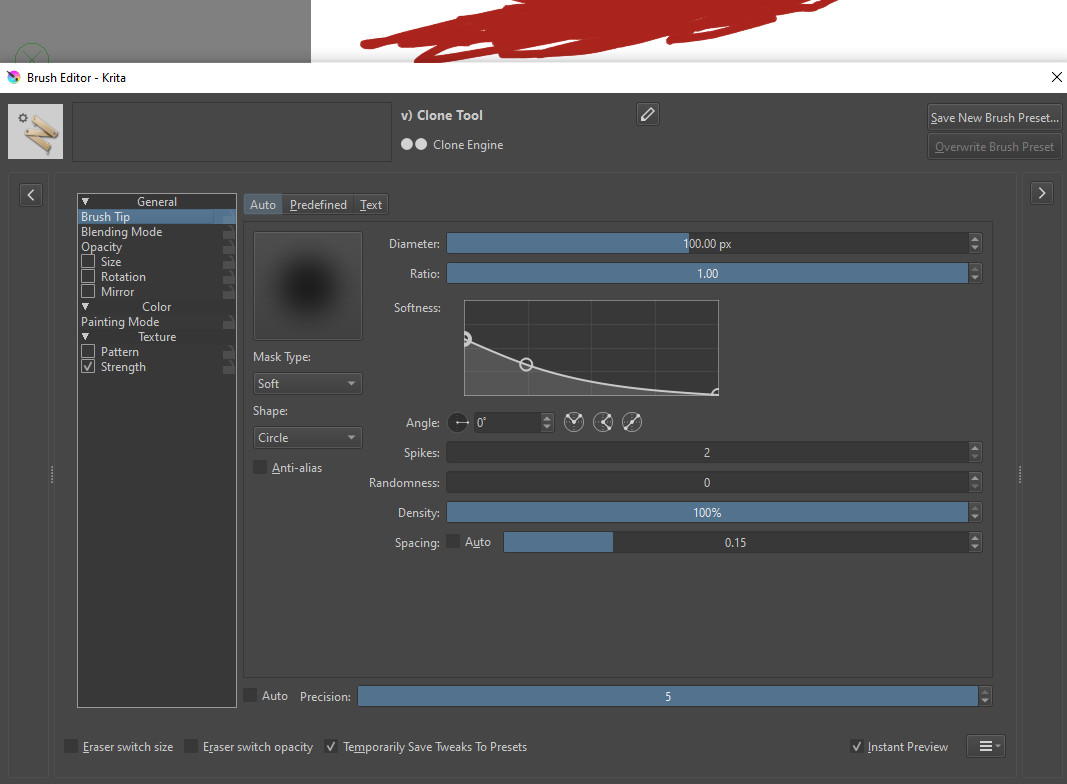Flip the brush angle horizontally
Screen dimensions: 1067x784
(573, 423)
